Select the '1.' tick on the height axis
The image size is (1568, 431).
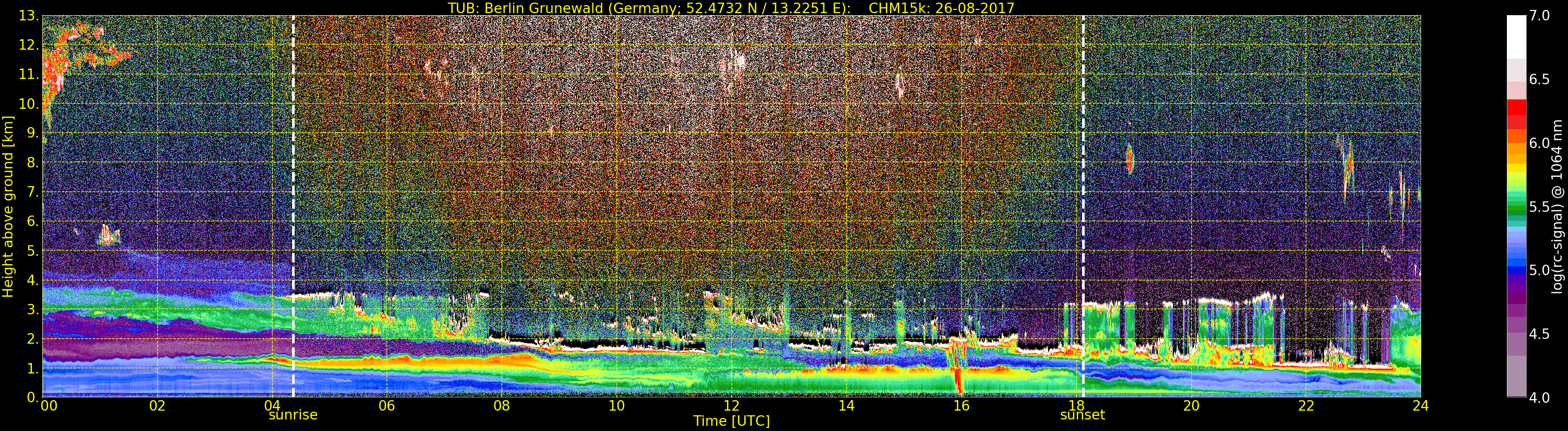pos(32,368)
